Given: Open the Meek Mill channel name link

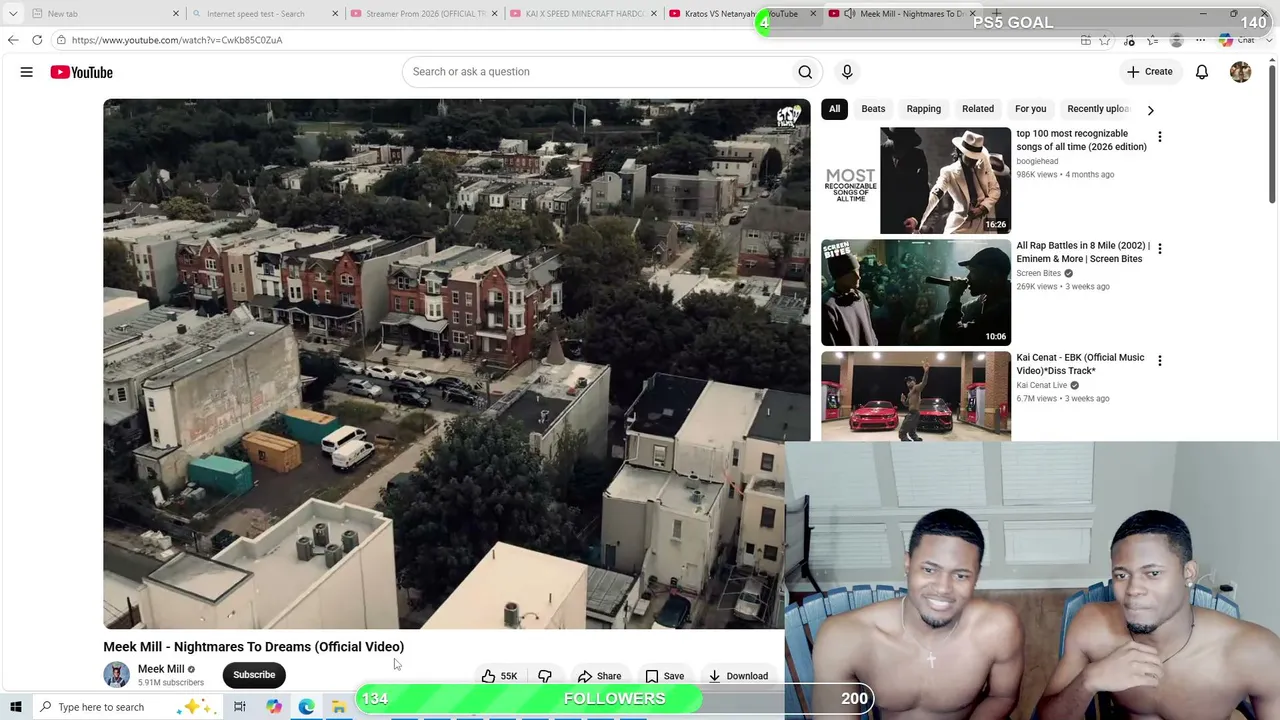Looking at the screenshot, I should pos(161,669).
